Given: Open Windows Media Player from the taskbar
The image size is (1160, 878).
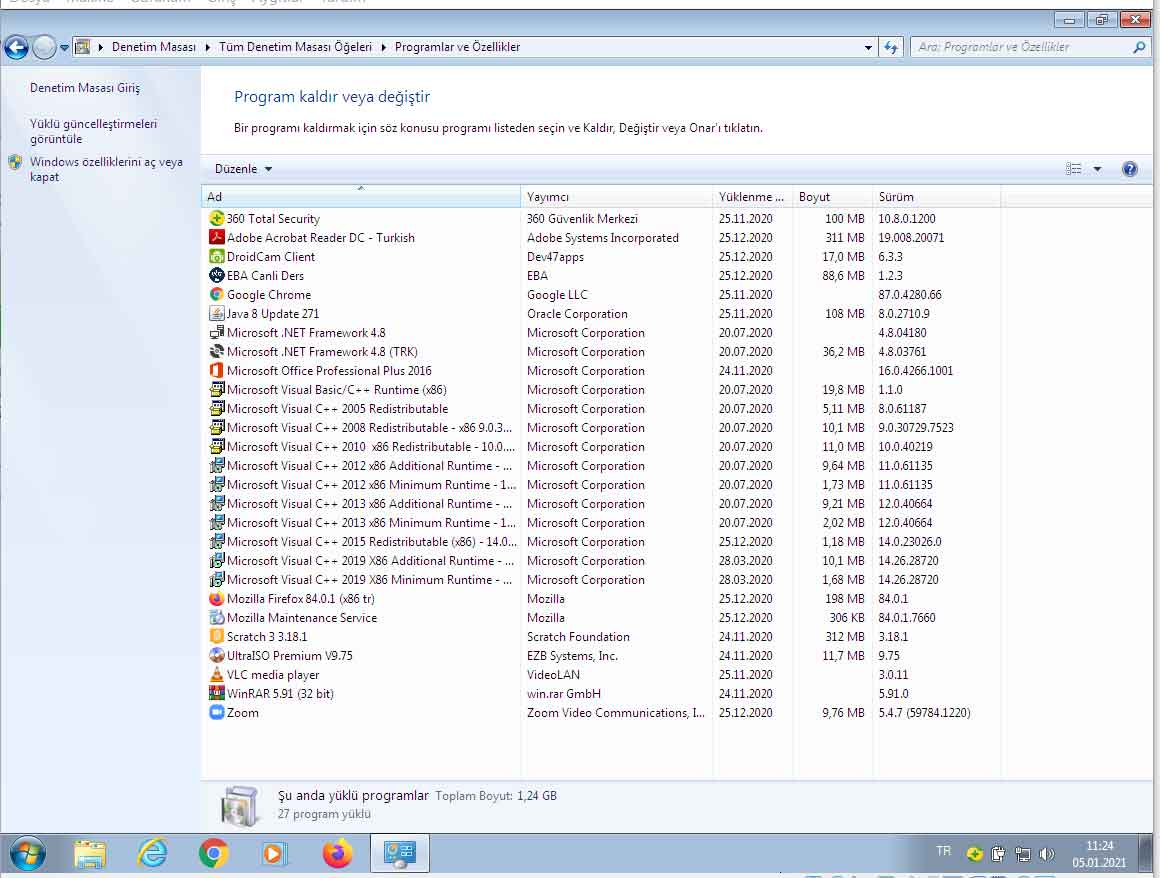Looking at the screenshot, I should (x=273, y=854).
